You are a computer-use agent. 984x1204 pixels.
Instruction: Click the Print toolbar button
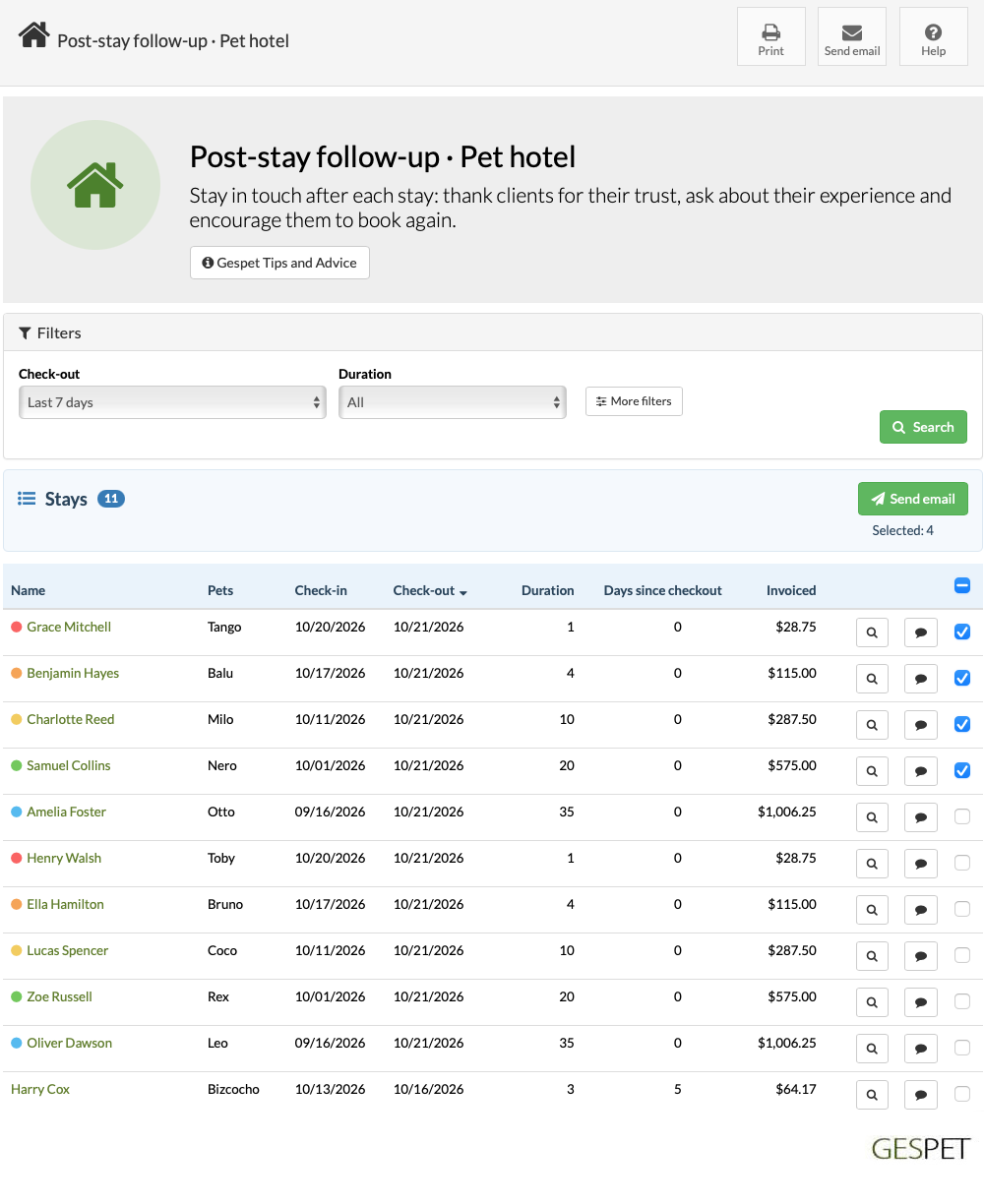point(771,36)
